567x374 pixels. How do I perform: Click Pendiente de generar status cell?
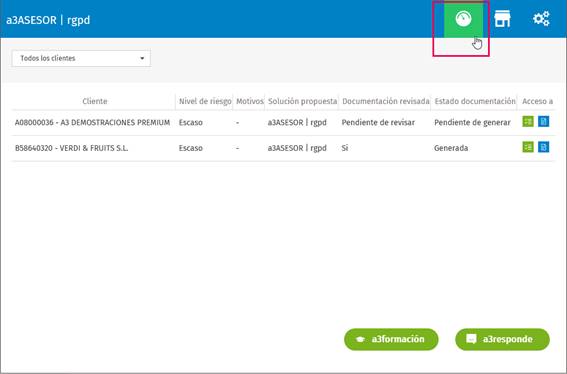(472, 123)
